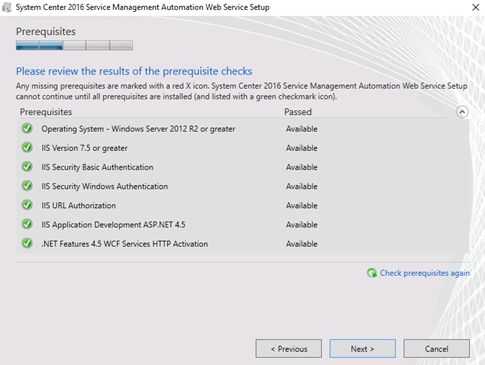The image size is (485, 365).
Task: Collapse the prerequisites list with chevron button
Action: [x=462, y=112]
